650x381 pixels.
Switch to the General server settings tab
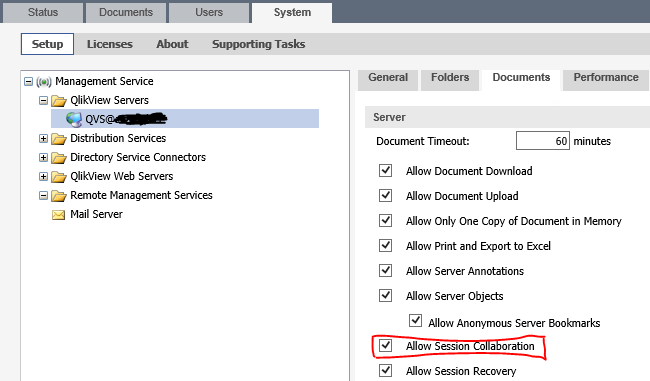pyautogui.click(x=388, y=79)
